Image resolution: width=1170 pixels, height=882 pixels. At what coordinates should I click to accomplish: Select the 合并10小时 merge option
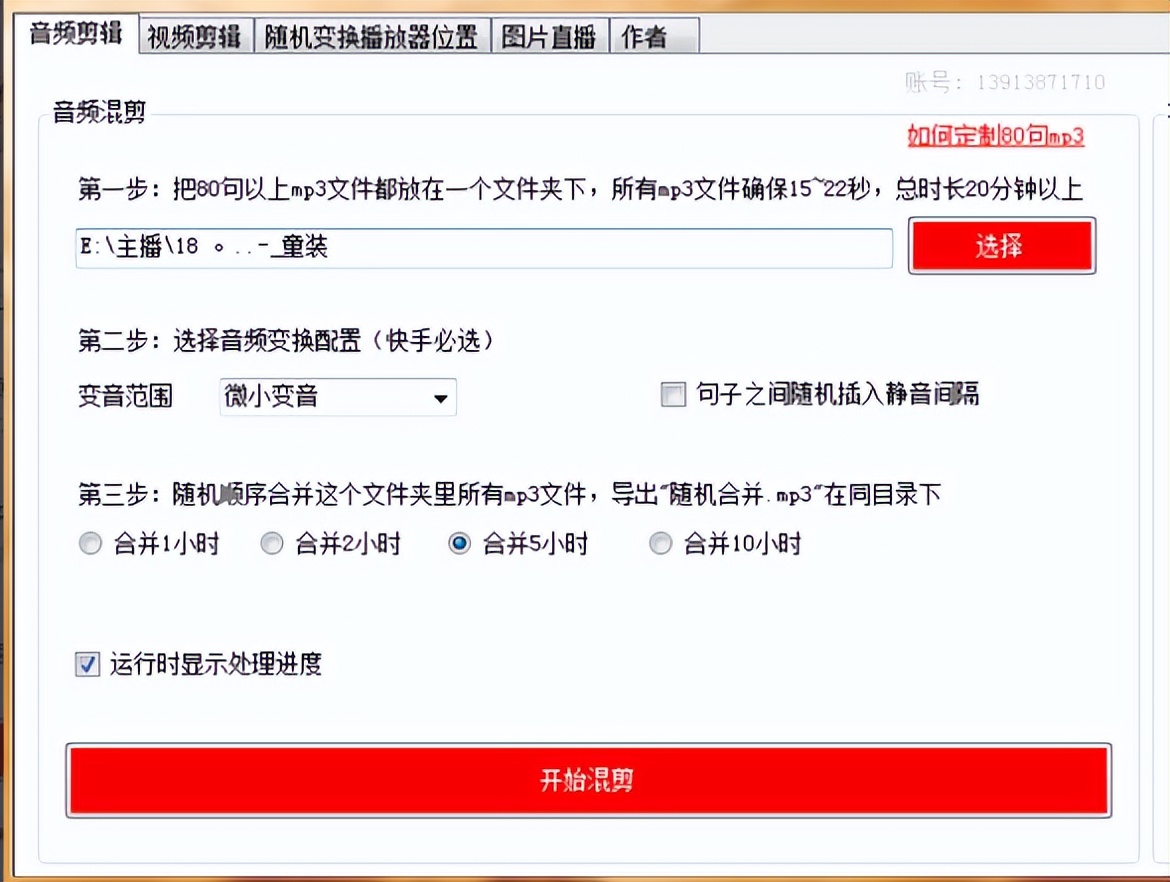(x=661, y=543)
